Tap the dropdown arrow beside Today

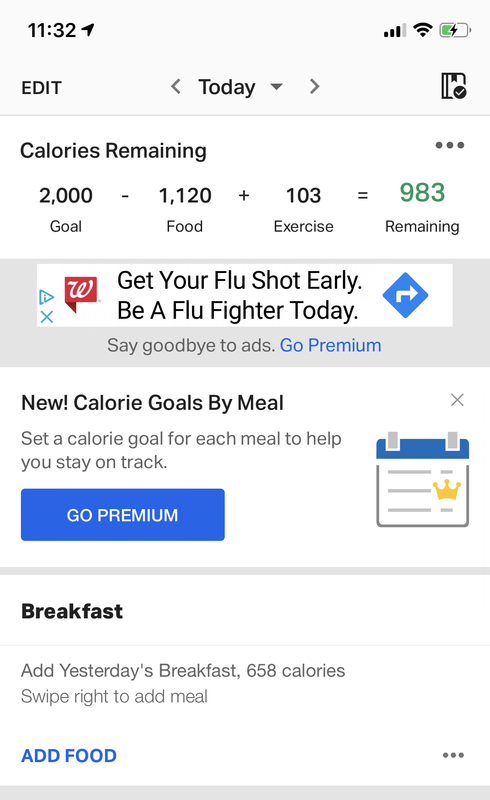click(x=276, y=86)
